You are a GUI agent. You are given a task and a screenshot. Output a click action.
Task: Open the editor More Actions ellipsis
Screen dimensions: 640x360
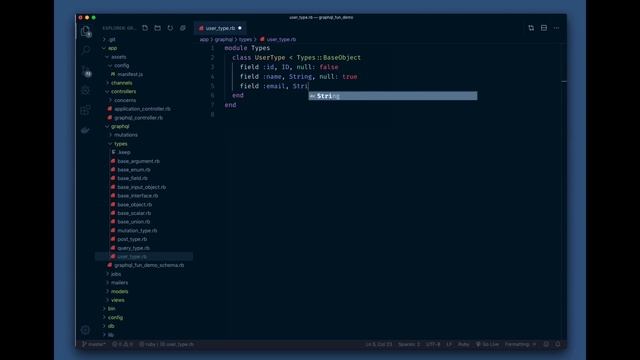(556, 28)
